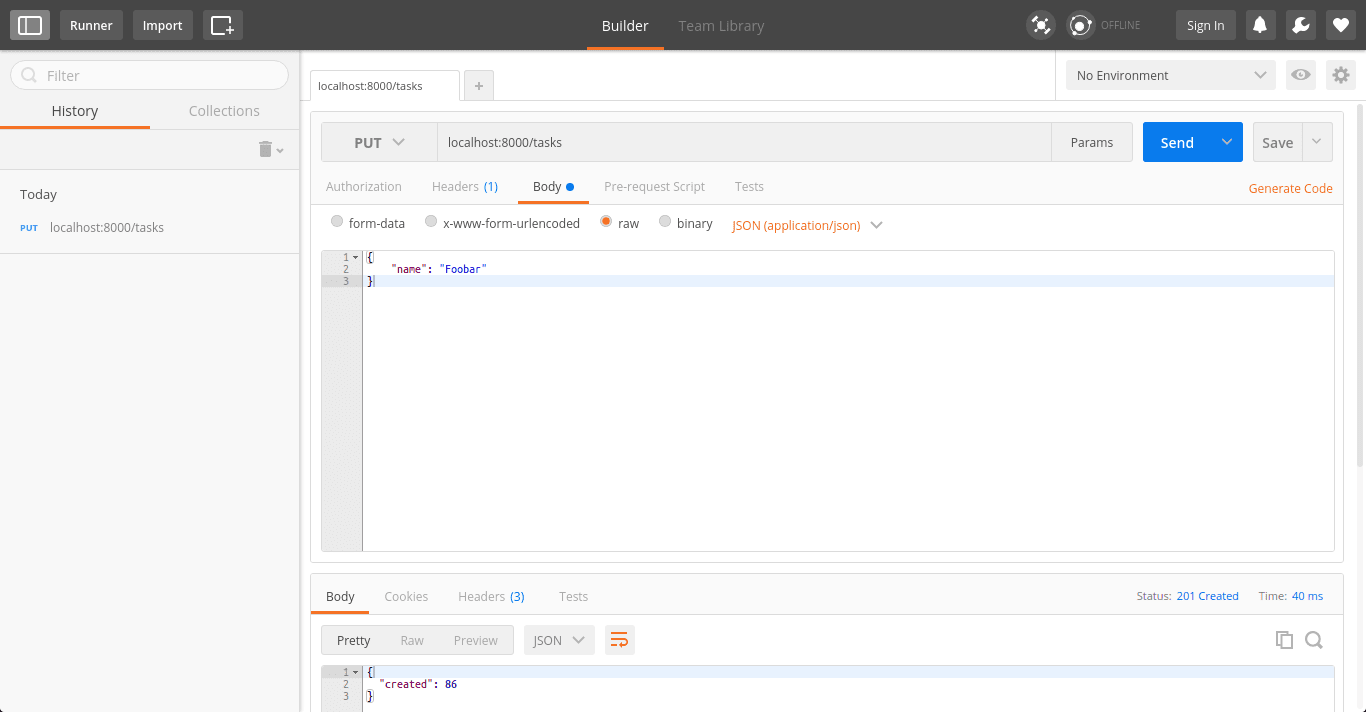Click the Import button
The width and height of the screenshot is (1366, 712).
[x=162, y=25]
